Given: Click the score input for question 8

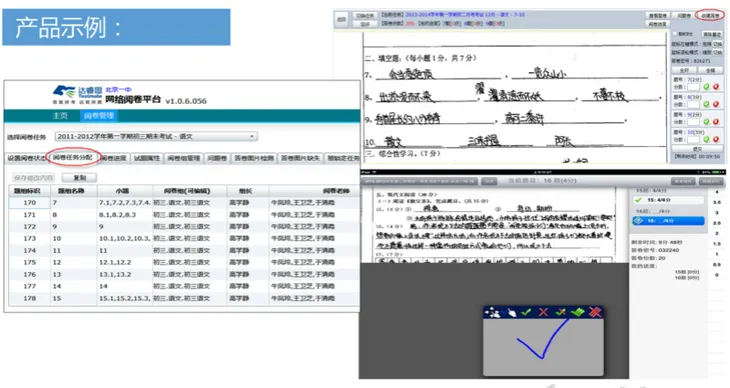Looking at the screenshot, I should 693,105.
